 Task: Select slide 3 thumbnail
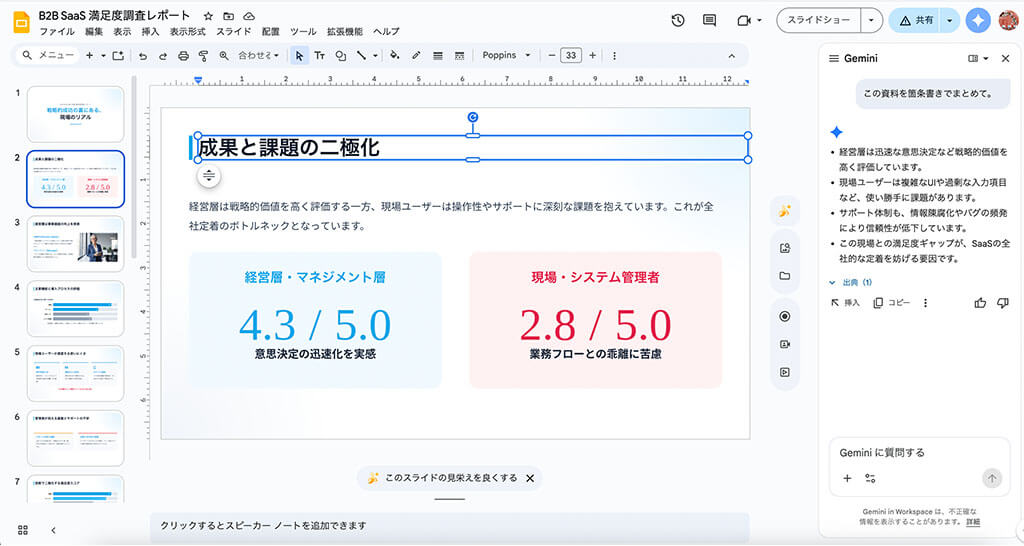coord(76,244)
